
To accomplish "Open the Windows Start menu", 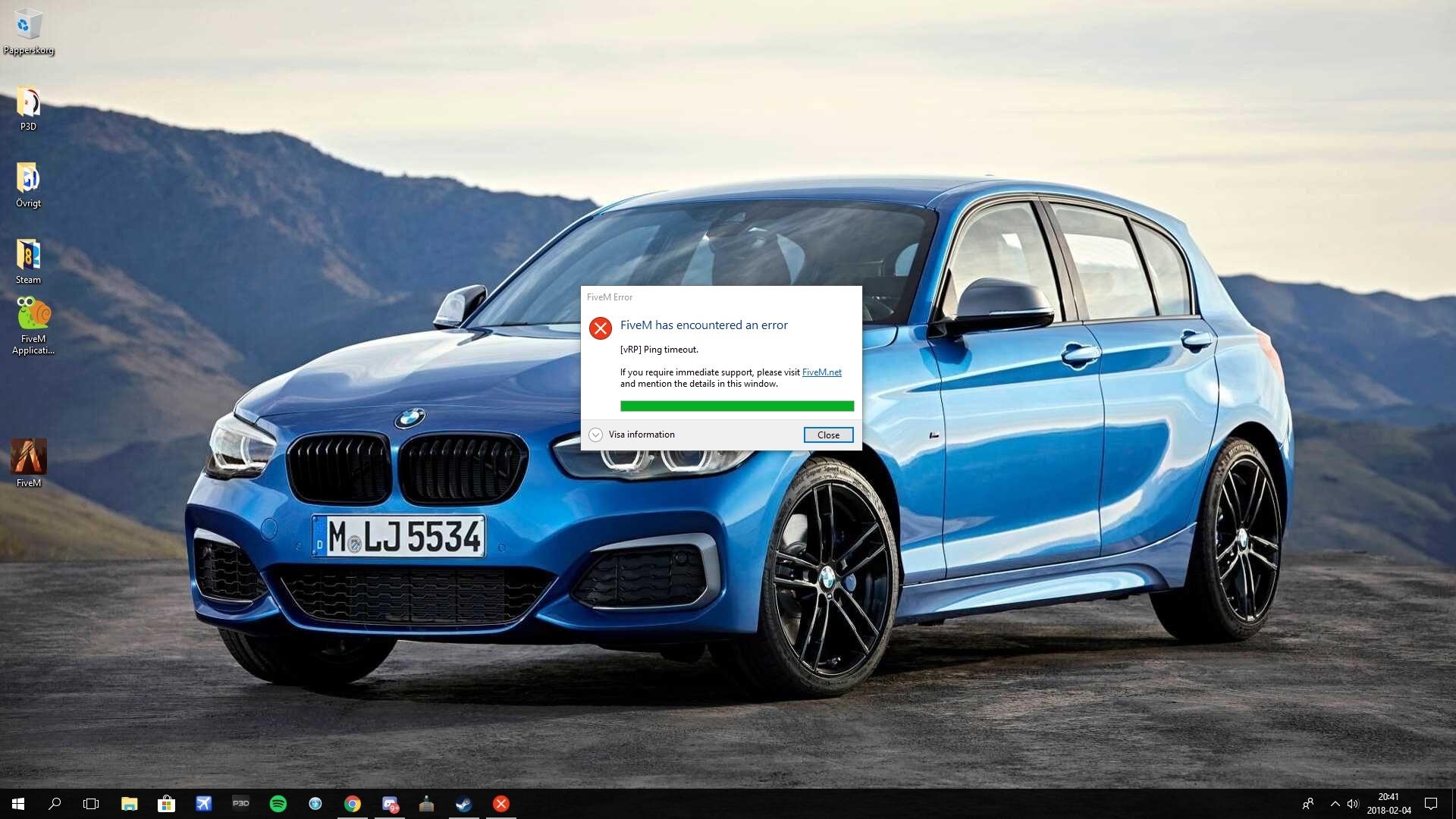I will tap(18, 804).
